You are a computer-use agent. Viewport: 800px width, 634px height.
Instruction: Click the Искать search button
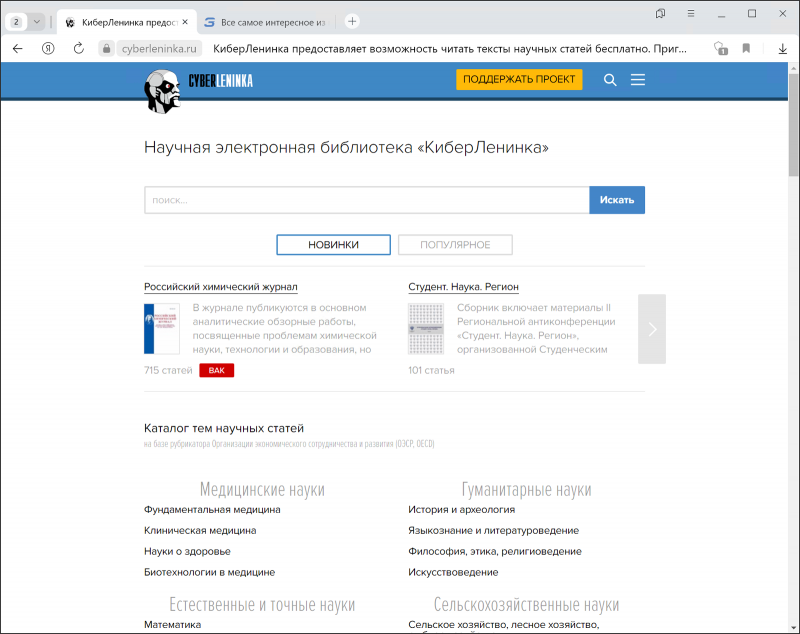tap(617, 200)
